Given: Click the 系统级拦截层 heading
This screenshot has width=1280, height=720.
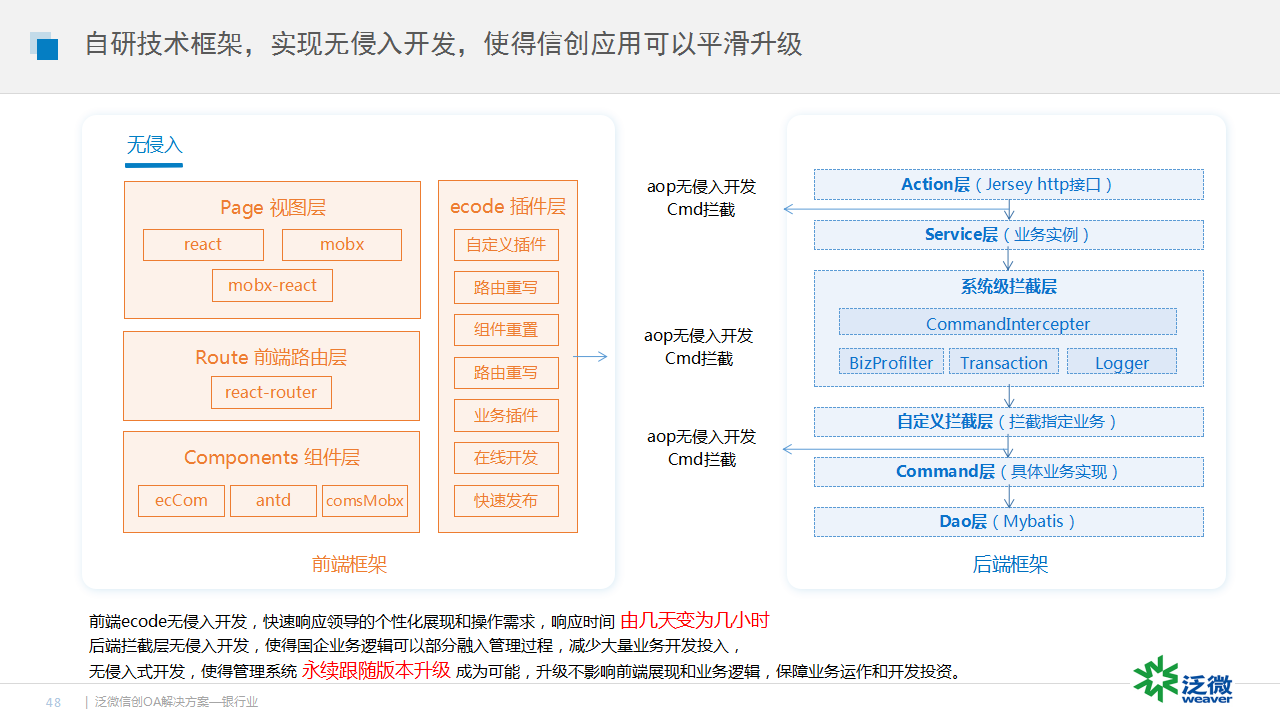Looking at the screenshot, I should 1009,287.
